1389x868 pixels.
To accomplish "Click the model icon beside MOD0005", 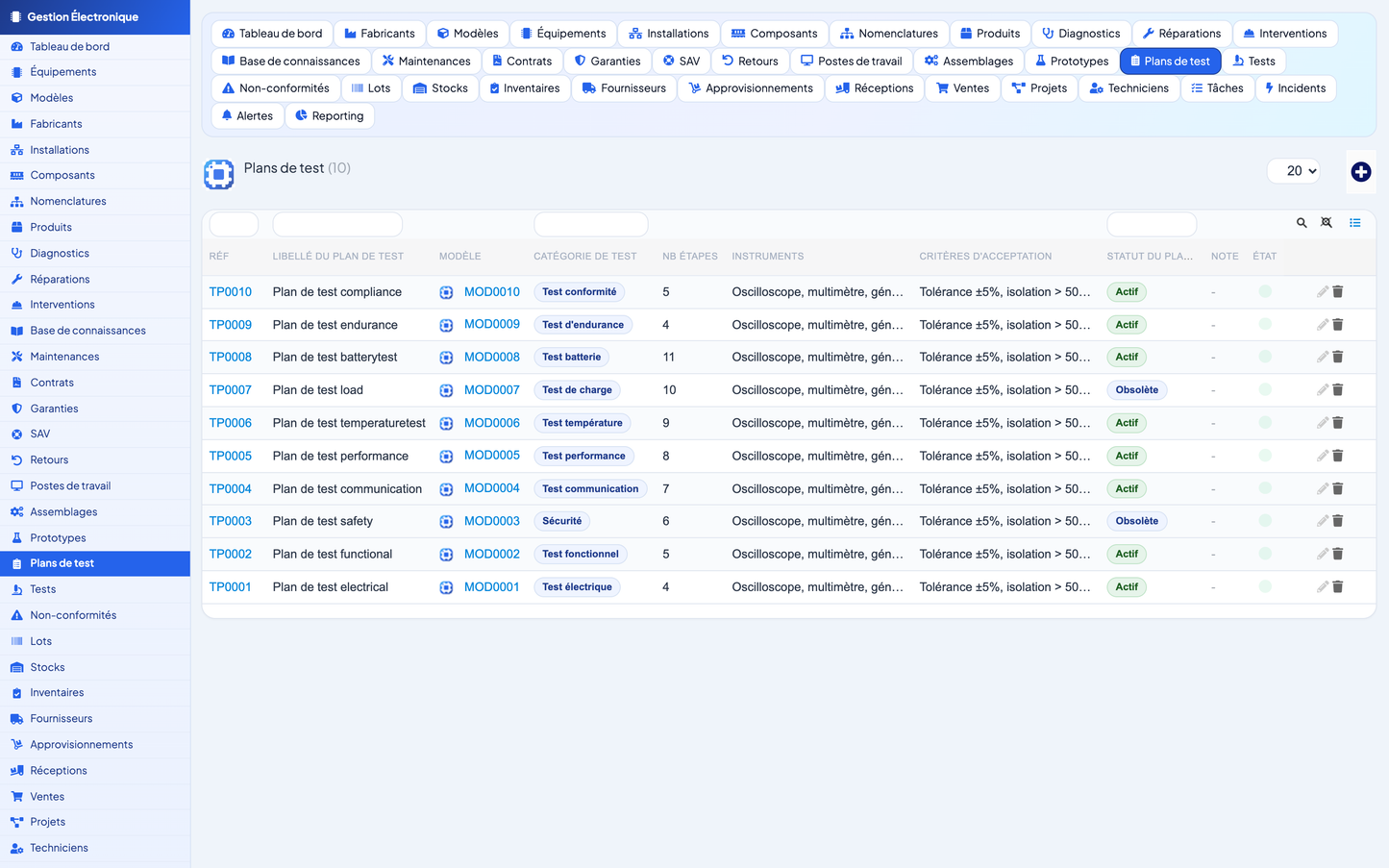I will [446, 457].
